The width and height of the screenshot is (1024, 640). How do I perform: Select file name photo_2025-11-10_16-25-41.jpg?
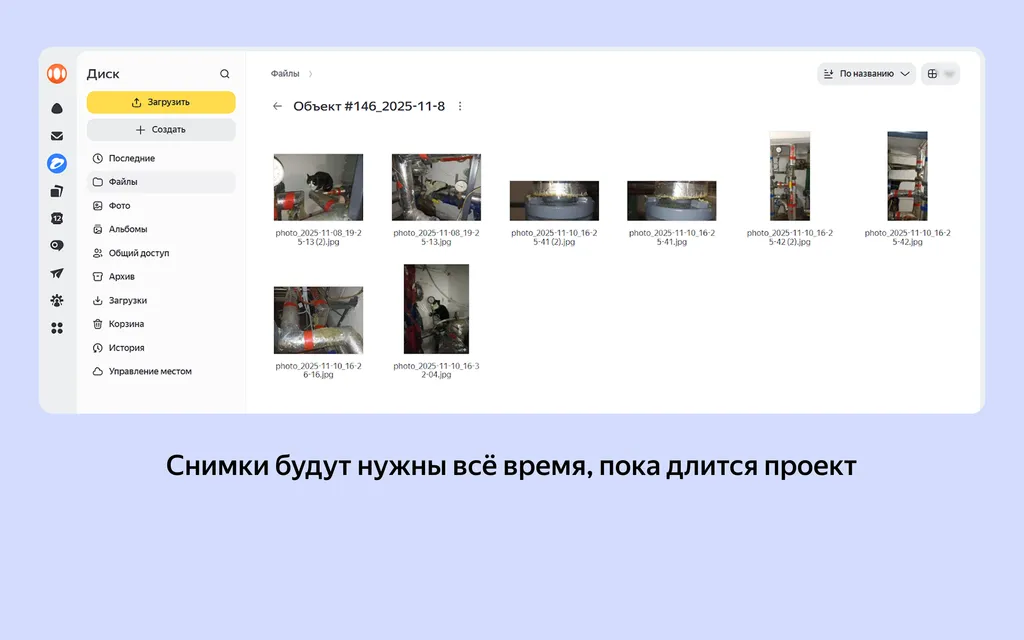point(672,237)
